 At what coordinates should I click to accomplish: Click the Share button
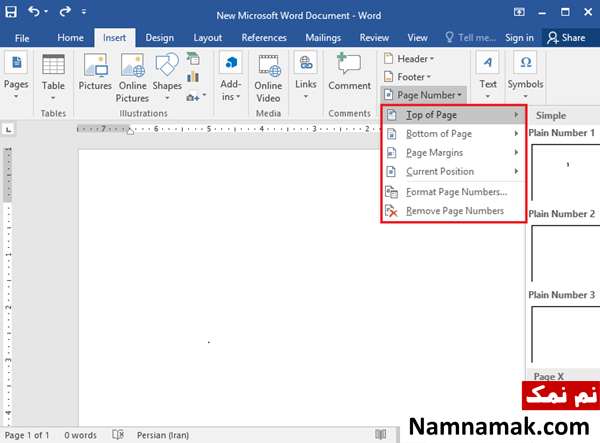(566, 38)
